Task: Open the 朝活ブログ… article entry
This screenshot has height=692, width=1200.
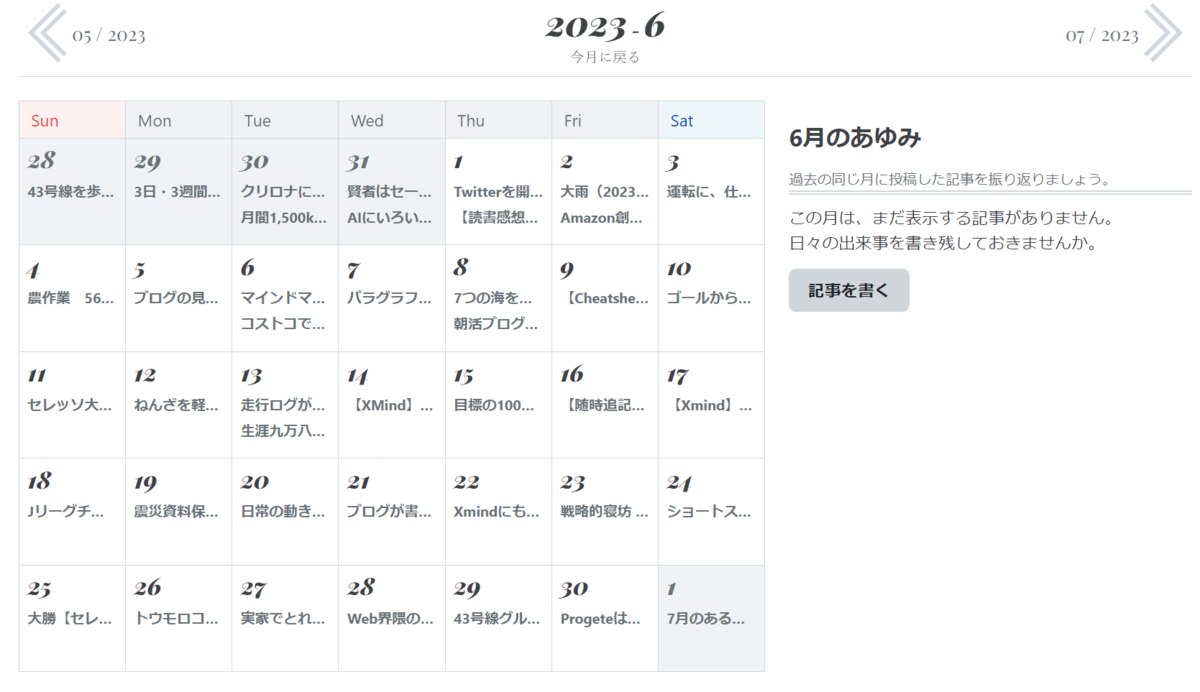Action: [x=496, y=324]
